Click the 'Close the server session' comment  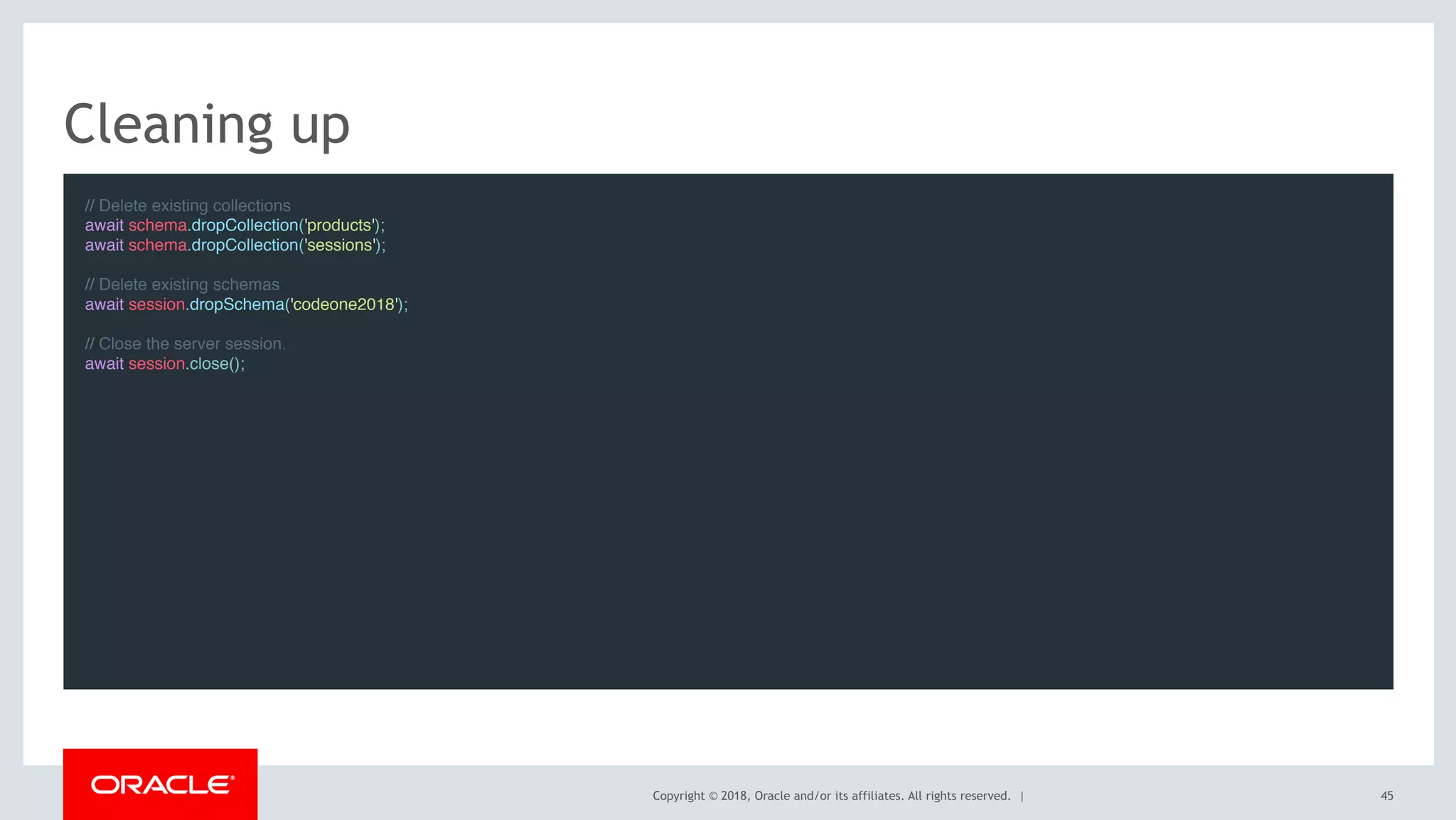pyautogui.click(x=185, y=344)
